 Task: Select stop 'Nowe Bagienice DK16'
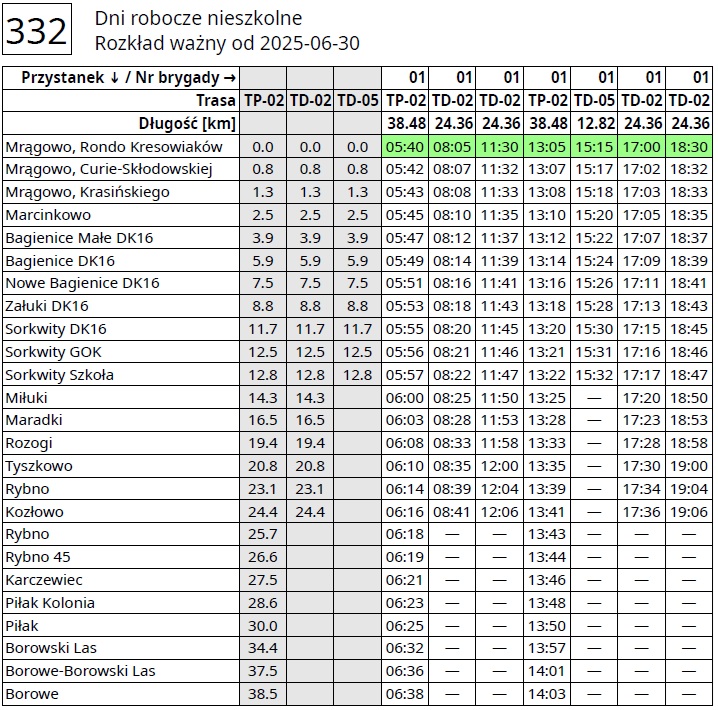[x=82, y=283]
